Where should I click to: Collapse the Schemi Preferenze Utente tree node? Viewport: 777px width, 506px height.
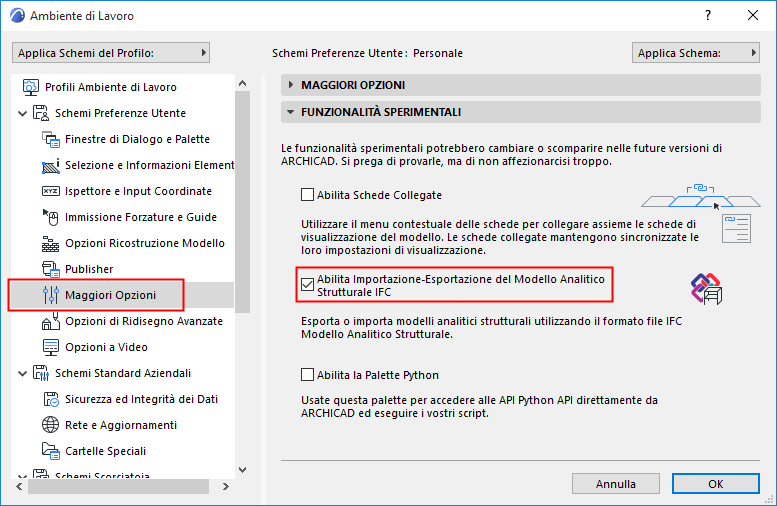pos(22,113)
